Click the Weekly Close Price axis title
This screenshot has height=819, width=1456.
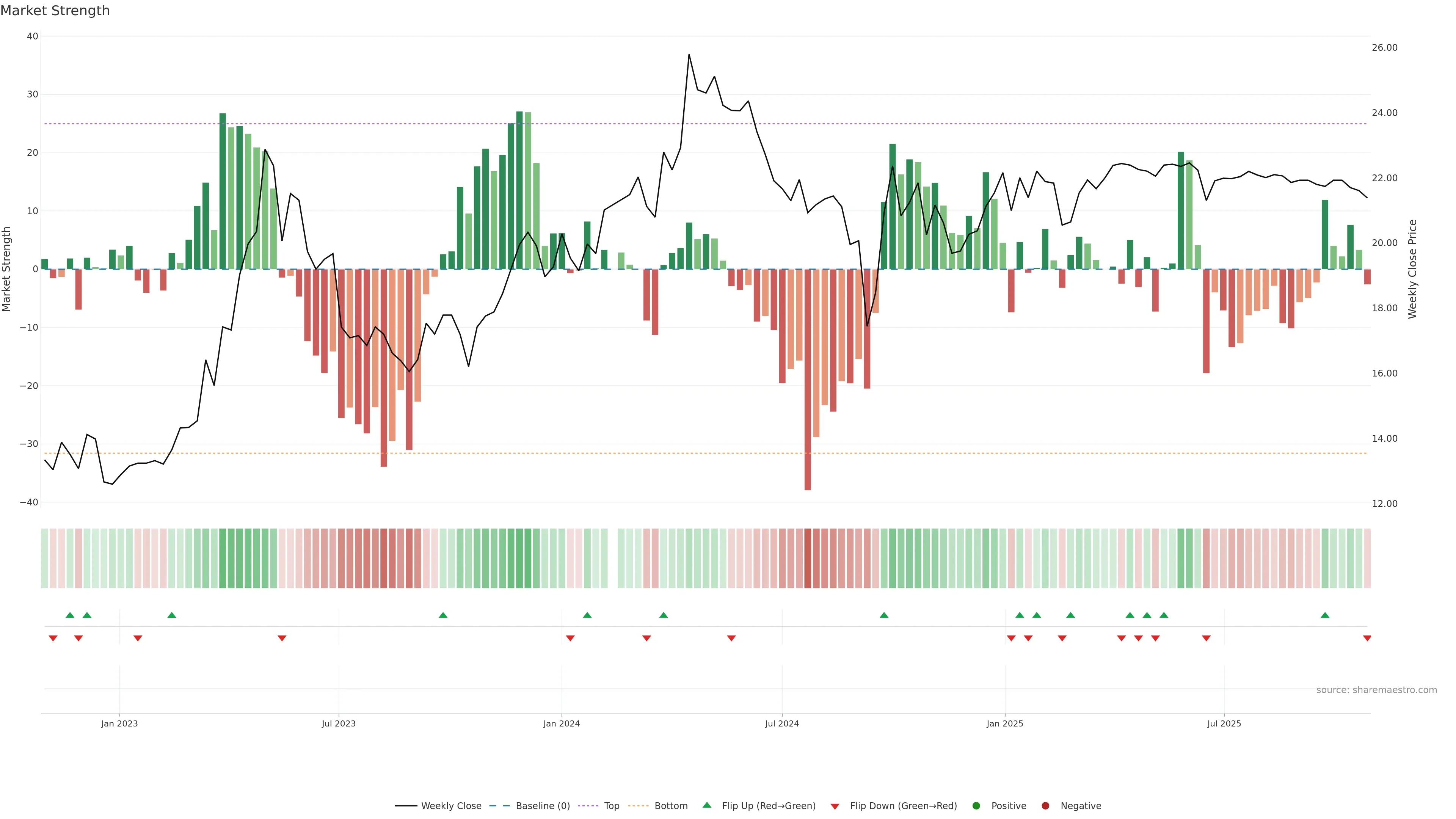click(1412, 269)
